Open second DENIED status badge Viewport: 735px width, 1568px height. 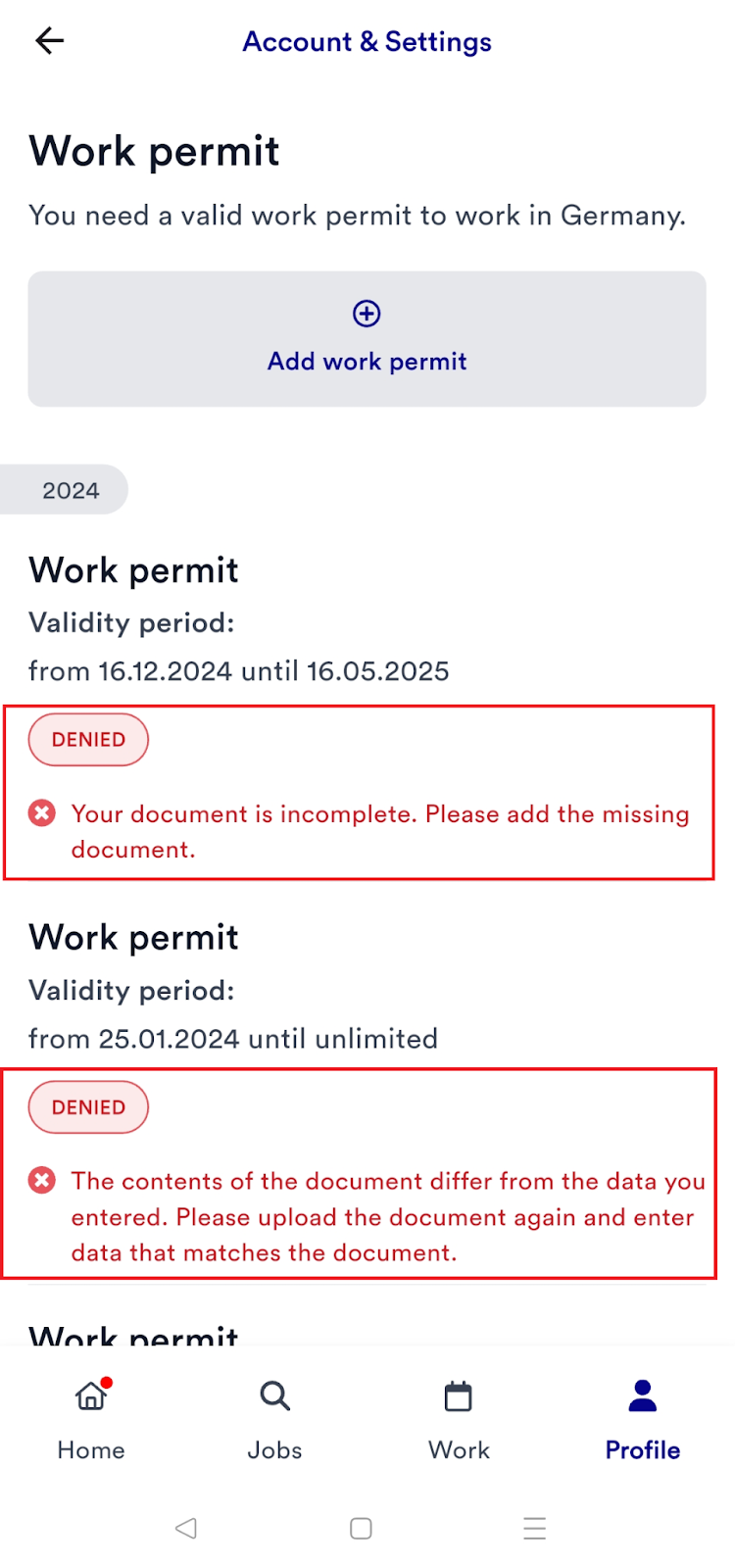pyautogui.click(x=88, y=1107)
